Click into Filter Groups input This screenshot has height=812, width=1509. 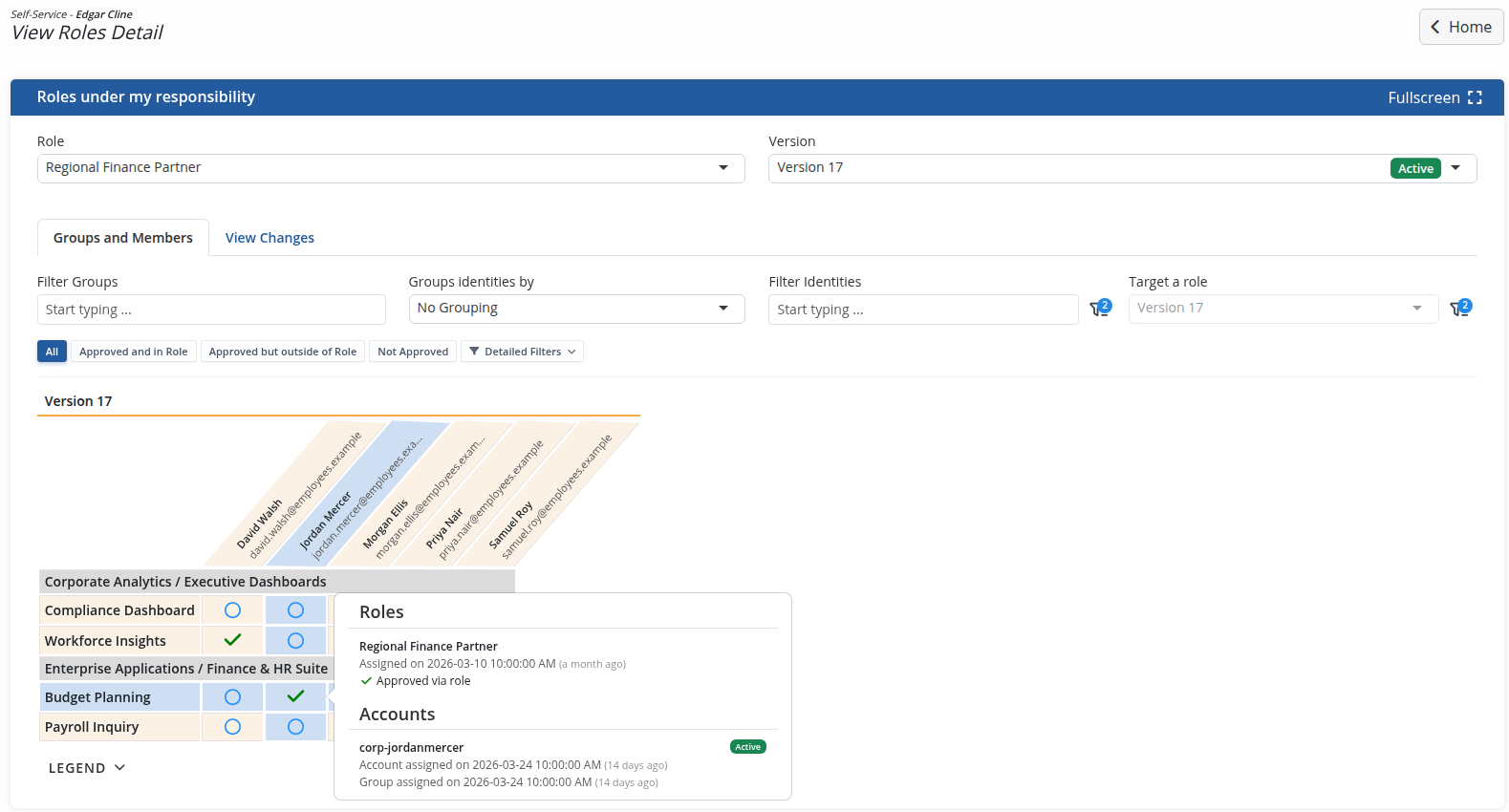coord(211,310)
